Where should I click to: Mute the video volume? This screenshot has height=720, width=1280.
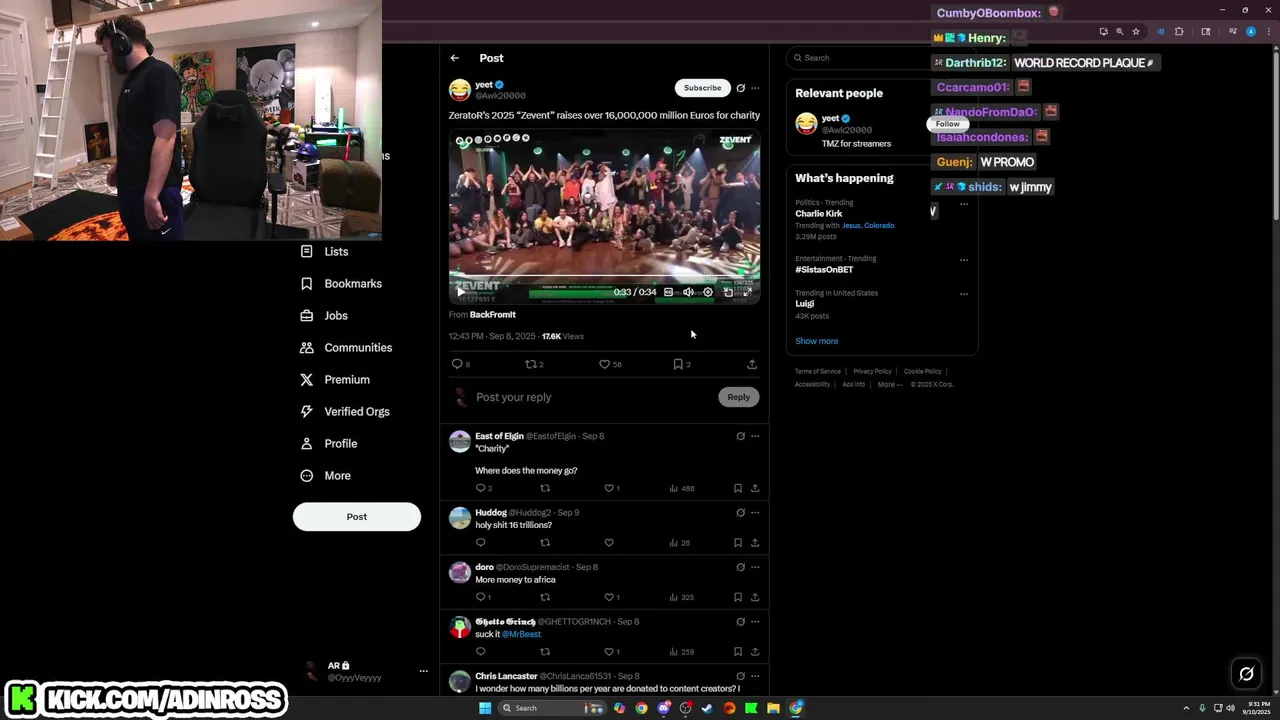(x=688, y=292)
